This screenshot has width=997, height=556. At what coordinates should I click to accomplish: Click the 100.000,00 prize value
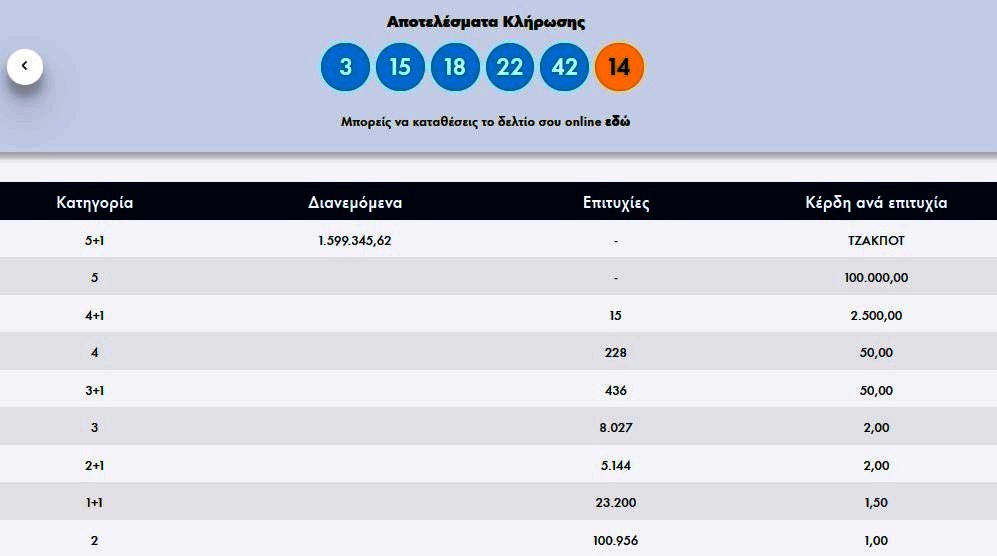[x=876, y=278]
